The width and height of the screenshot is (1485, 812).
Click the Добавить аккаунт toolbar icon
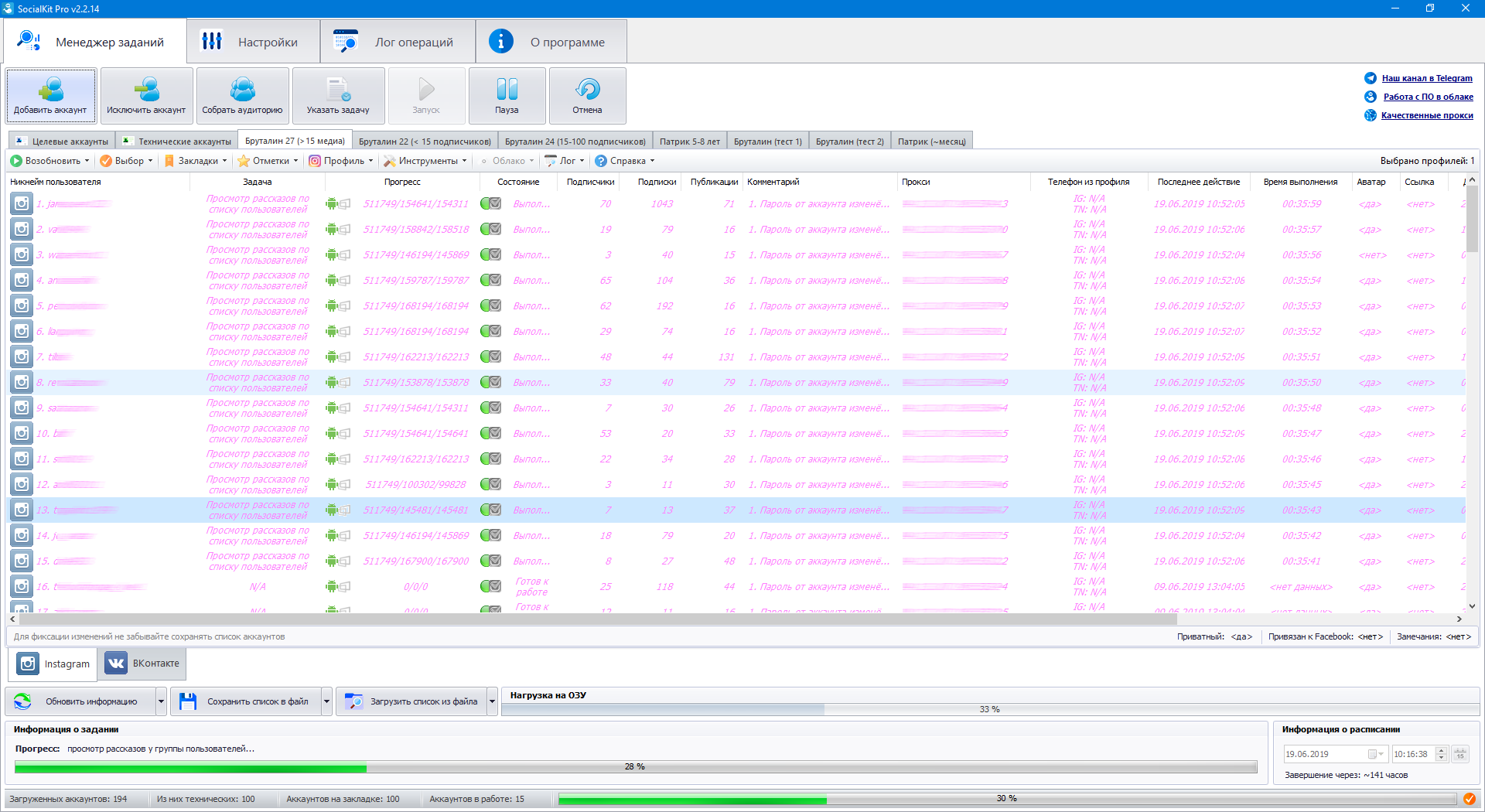coord(51,89)
